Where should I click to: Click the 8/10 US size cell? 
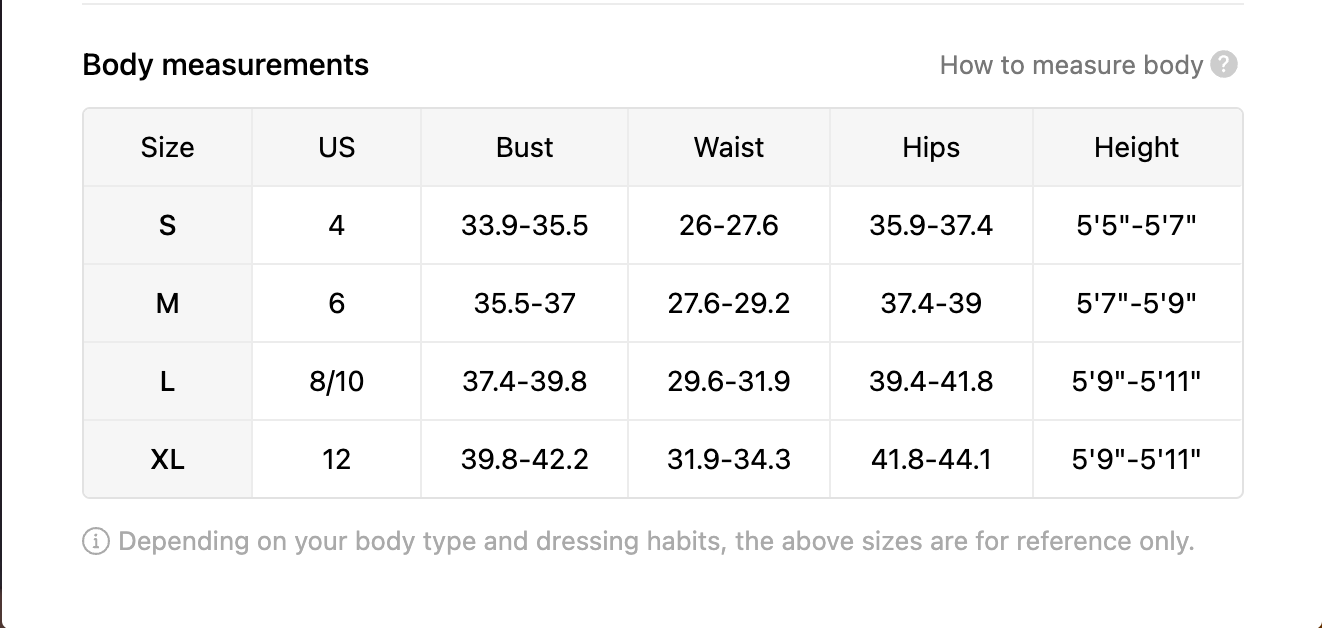(336, 381)
